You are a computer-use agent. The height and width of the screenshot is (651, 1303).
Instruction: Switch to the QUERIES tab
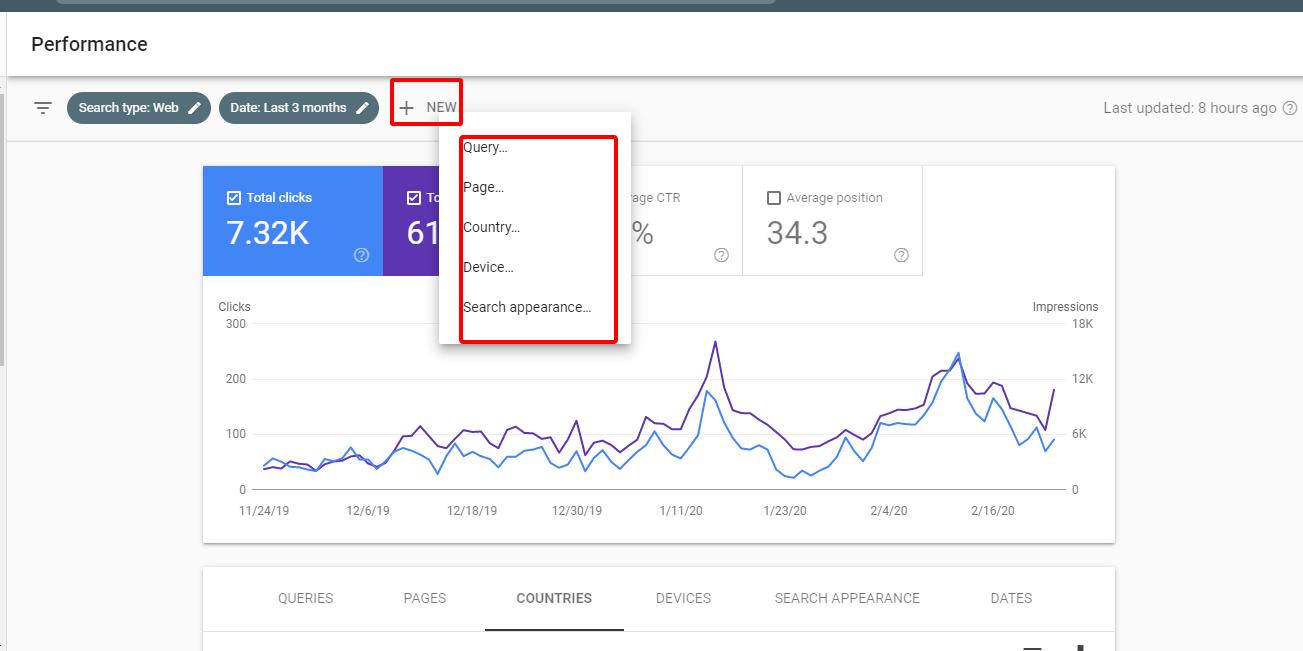pos(305,598)
